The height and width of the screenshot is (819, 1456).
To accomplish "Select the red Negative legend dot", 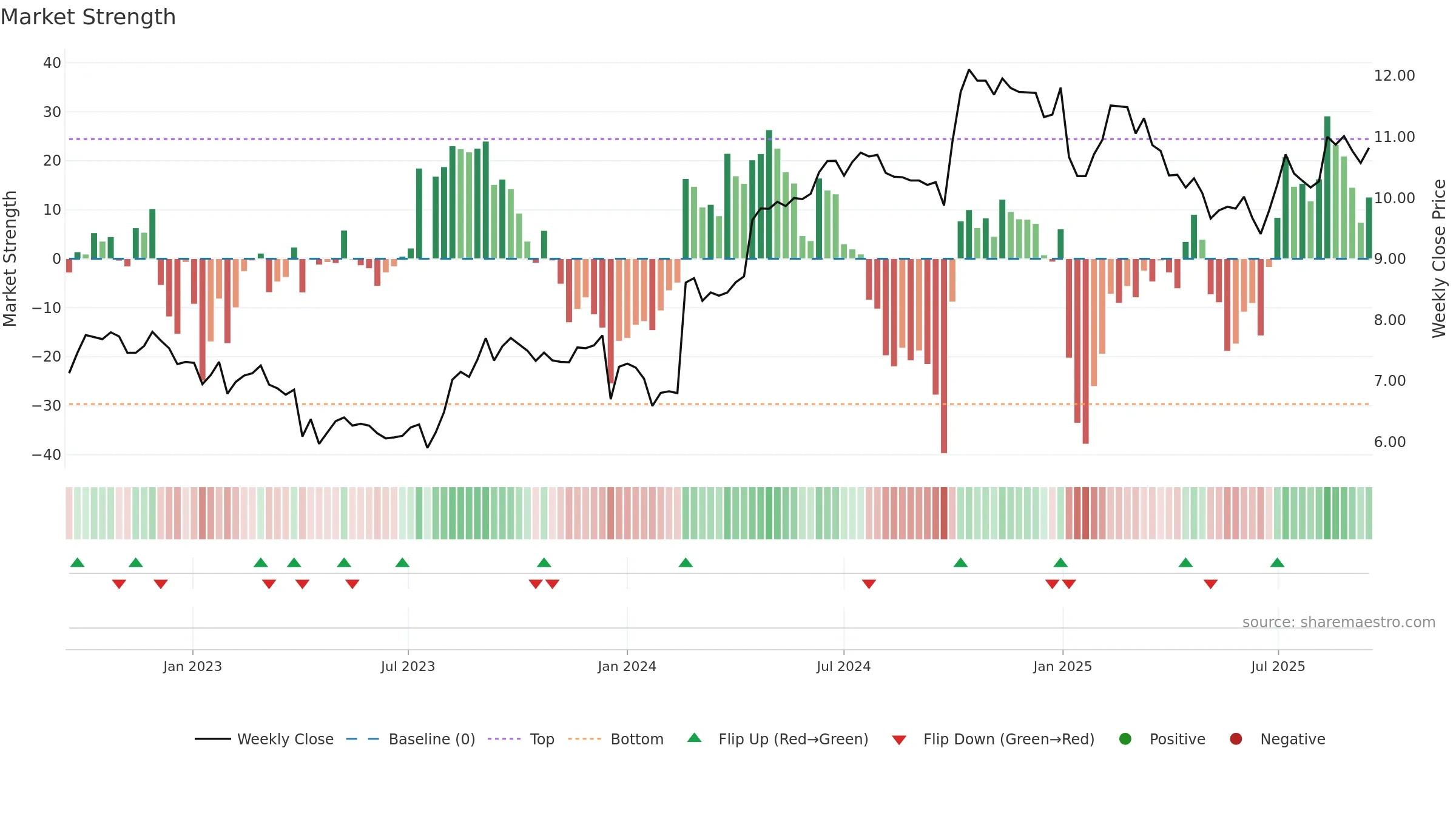I will point(1236,739).
